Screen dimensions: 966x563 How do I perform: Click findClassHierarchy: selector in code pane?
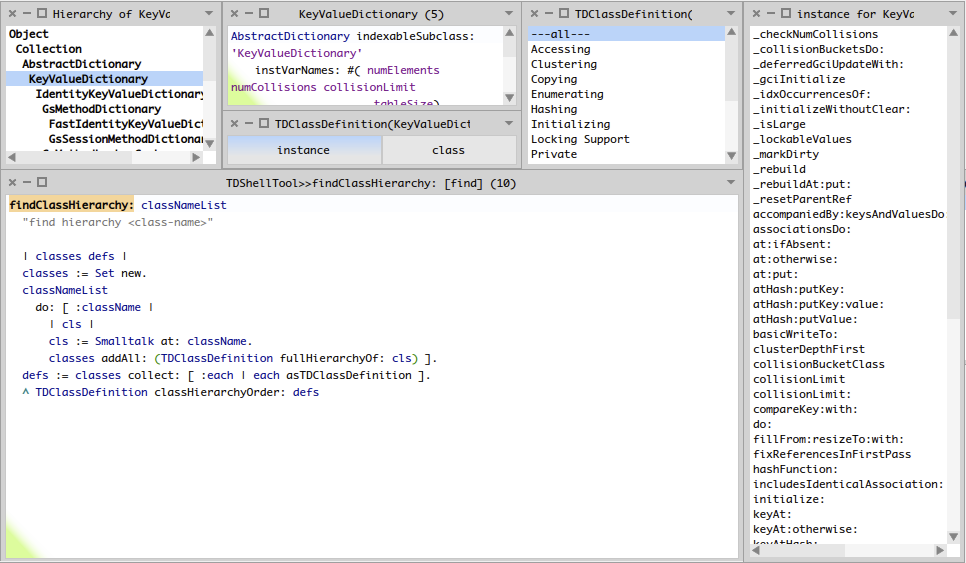tap(71, 205)
